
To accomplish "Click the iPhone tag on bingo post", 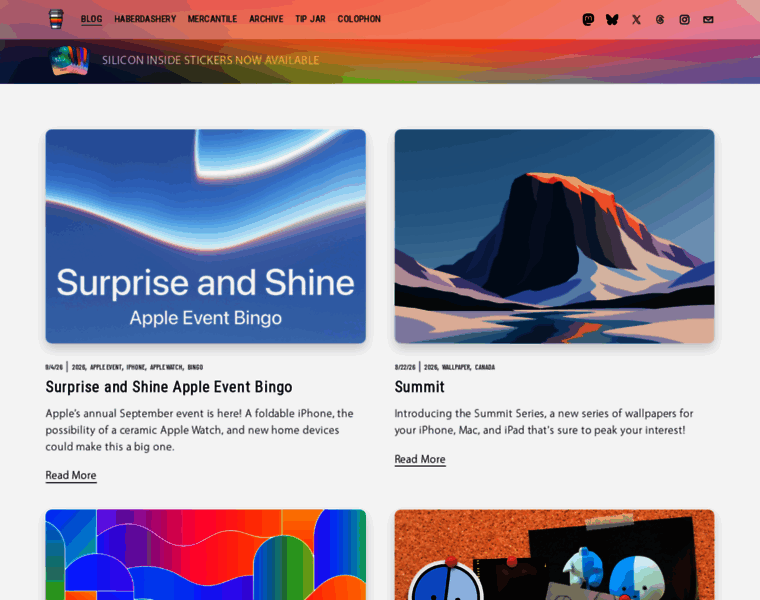I will [x=136, y=367].
